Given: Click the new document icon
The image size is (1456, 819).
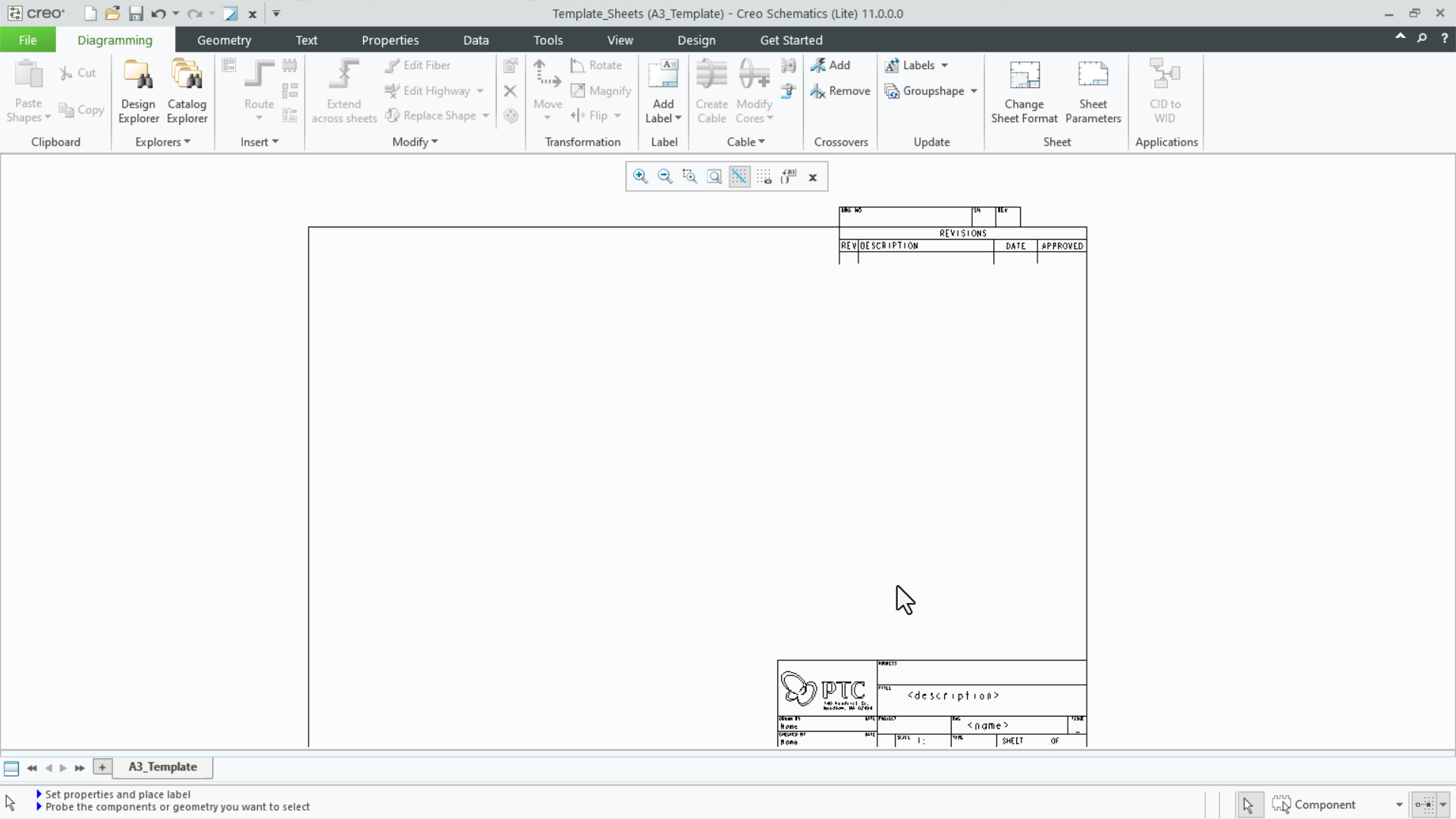Looking at the screenshot, I should [90, 14].
